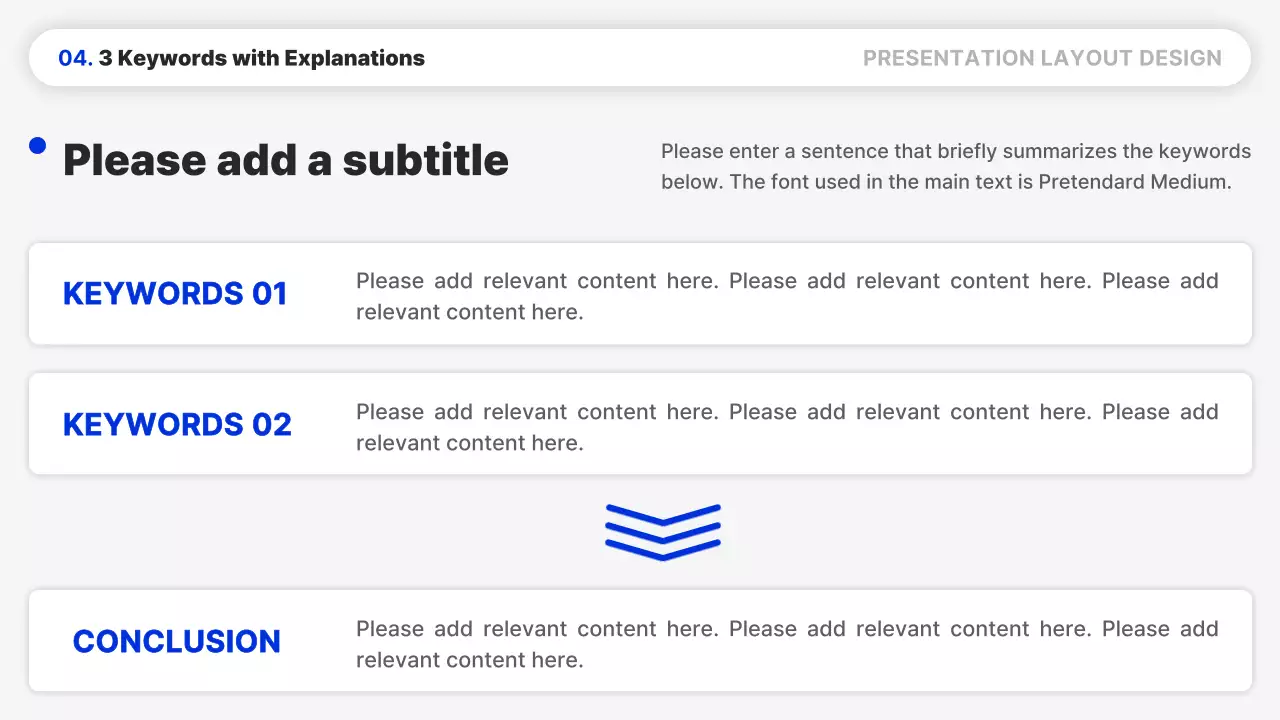Select the "PRESENTATION LAYOUT DESIGN" header label
This screenshot has height=720, width=1280.
1042,58
